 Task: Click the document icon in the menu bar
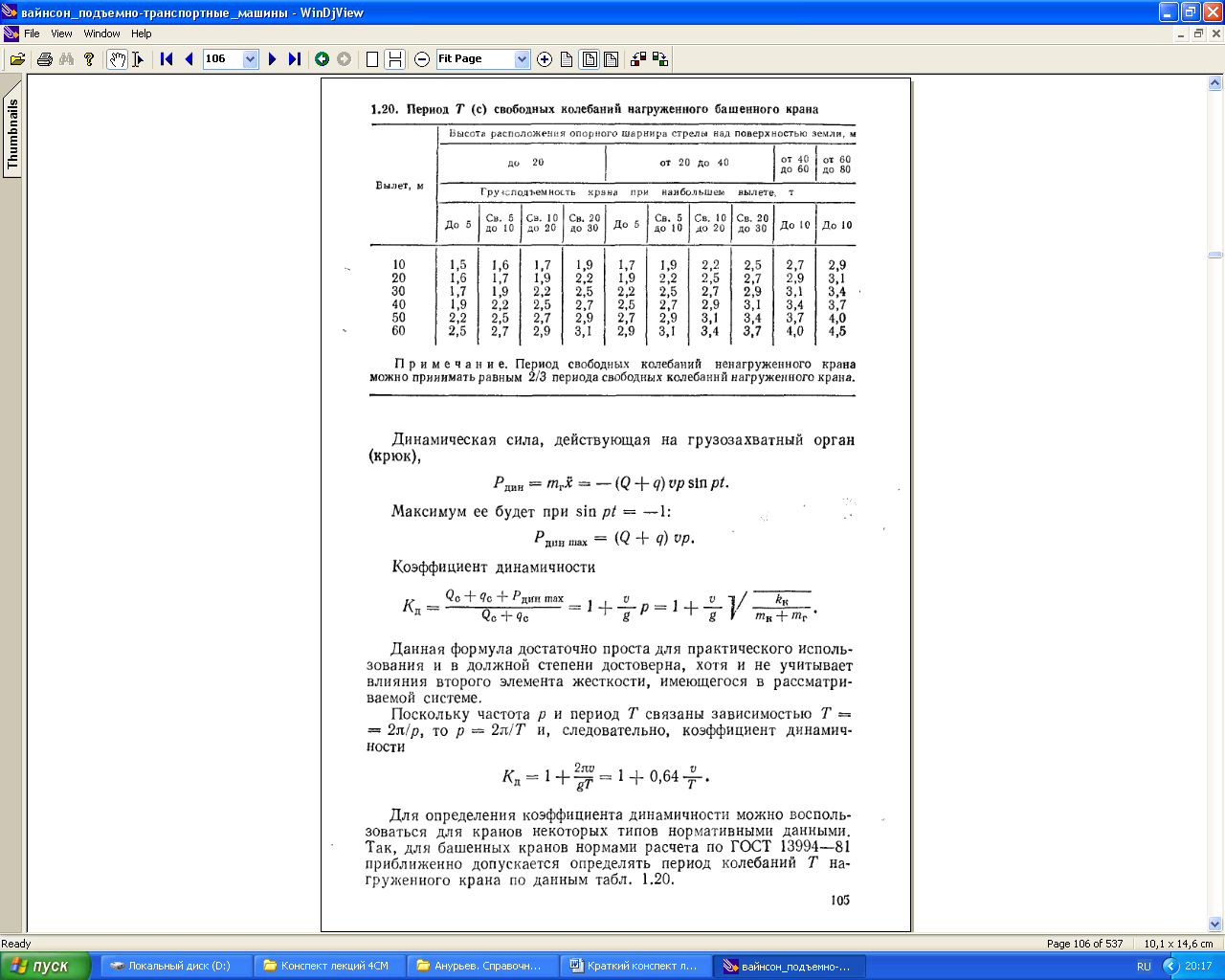(11, 33)
